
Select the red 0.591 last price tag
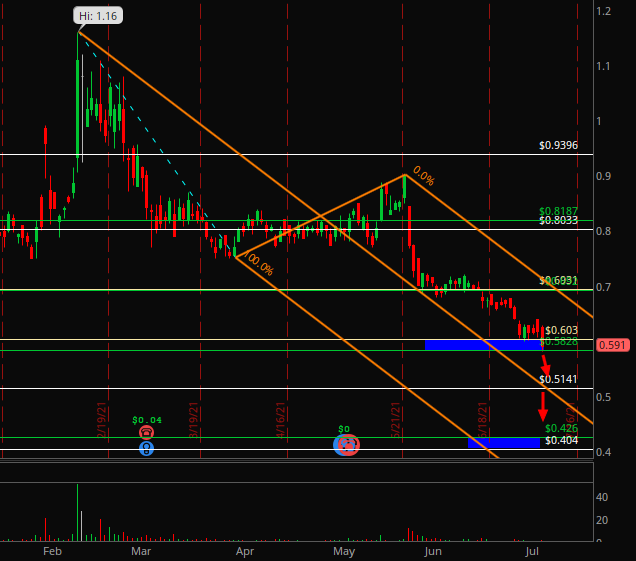[612, 345]
